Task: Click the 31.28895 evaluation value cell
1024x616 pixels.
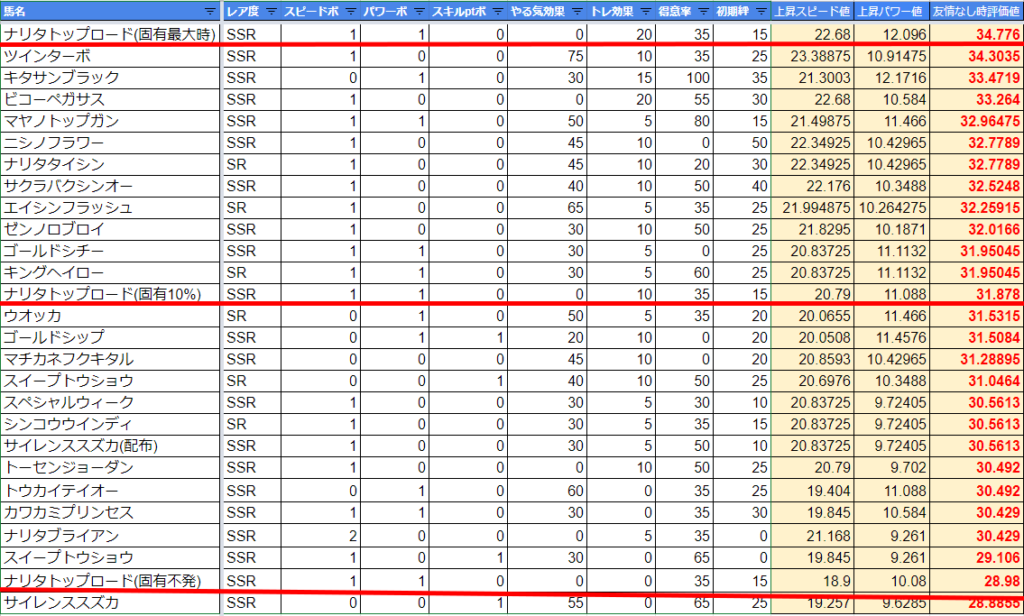Action: pos(976,359)
